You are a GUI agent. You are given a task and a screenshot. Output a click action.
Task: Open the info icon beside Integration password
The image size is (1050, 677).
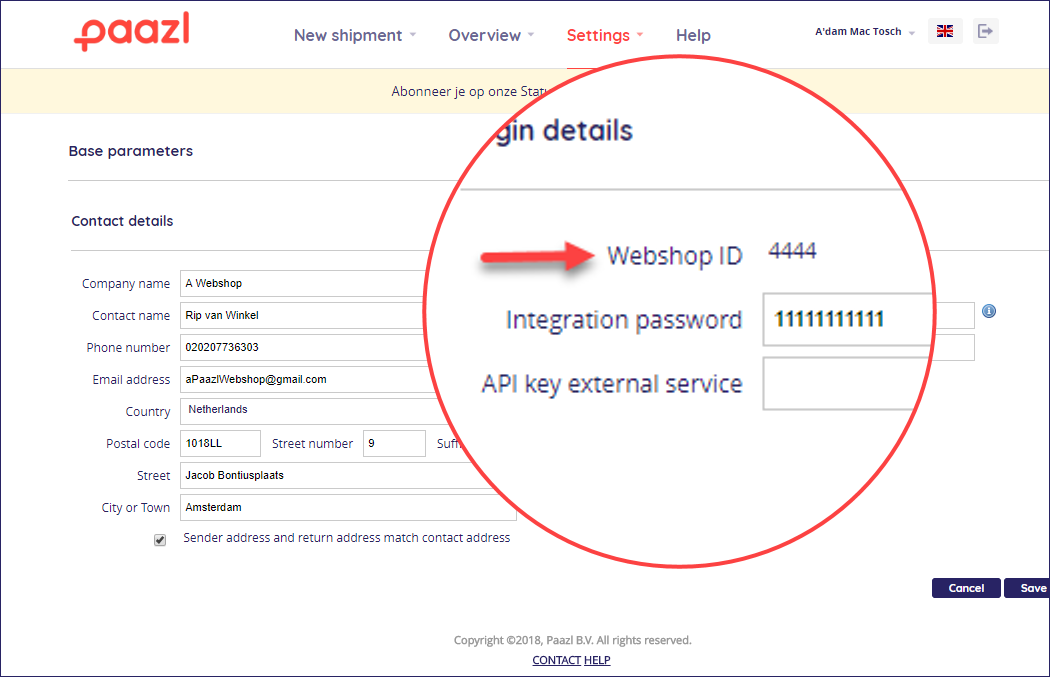tap(988, 311)
